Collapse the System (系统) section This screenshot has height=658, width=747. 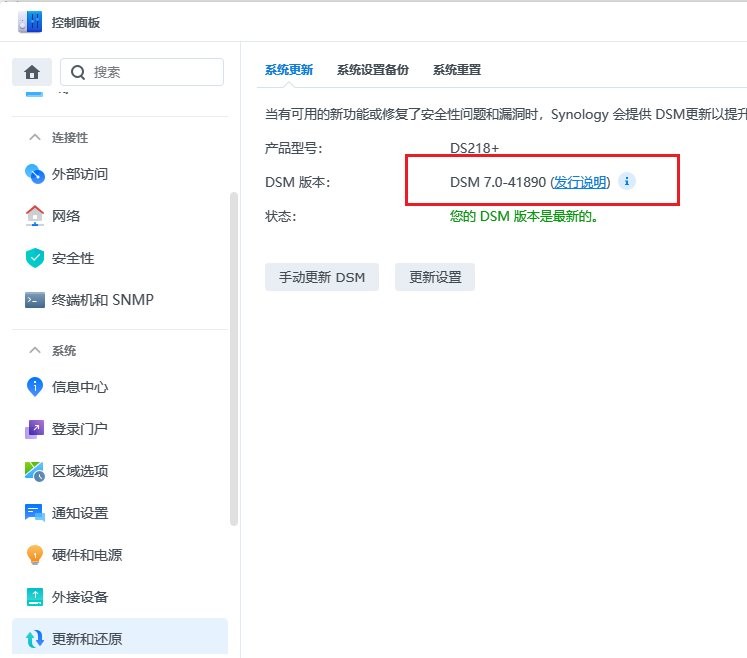coord(35,351)
